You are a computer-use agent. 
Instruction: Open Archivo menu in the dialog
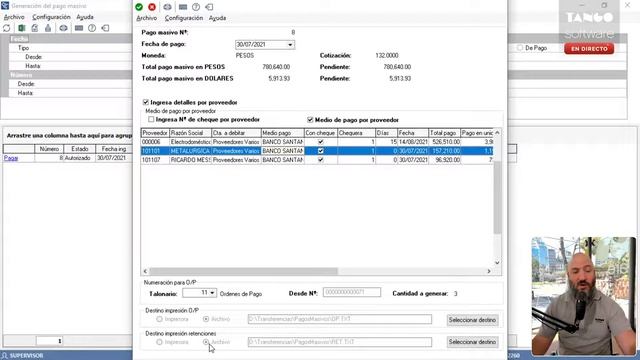tap(147, 18)
